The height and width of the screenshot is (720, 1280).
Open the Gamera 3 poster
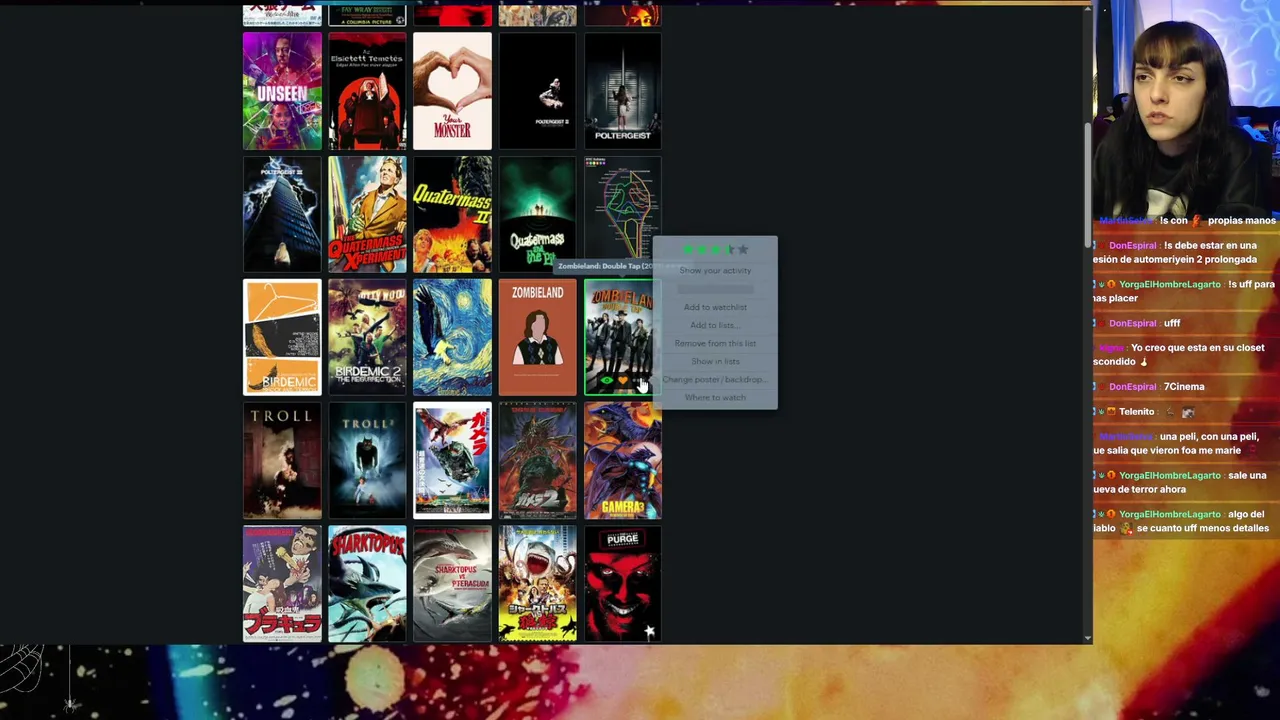click(622, 461)
